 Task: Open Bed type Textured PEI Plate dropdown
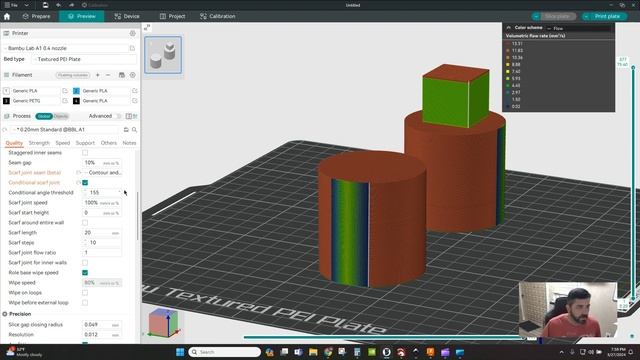85,59
